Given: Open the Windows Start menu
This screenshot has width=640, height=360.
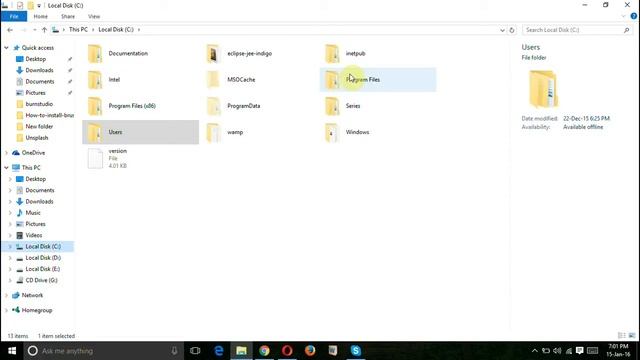Looking at the screenshot, I should point(12,351).
